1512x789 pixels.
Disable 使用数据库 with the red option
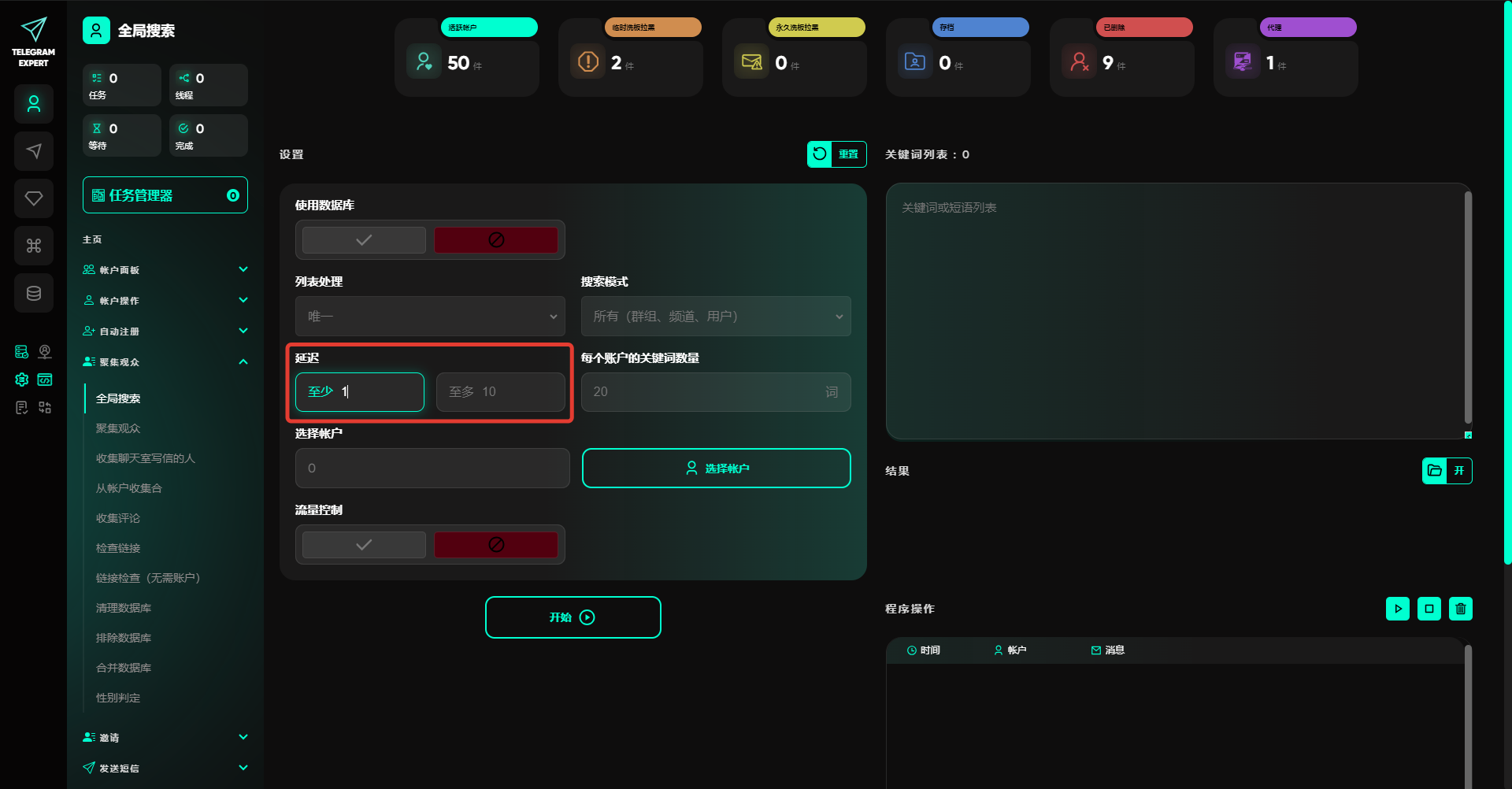click(x=496, y=240)
